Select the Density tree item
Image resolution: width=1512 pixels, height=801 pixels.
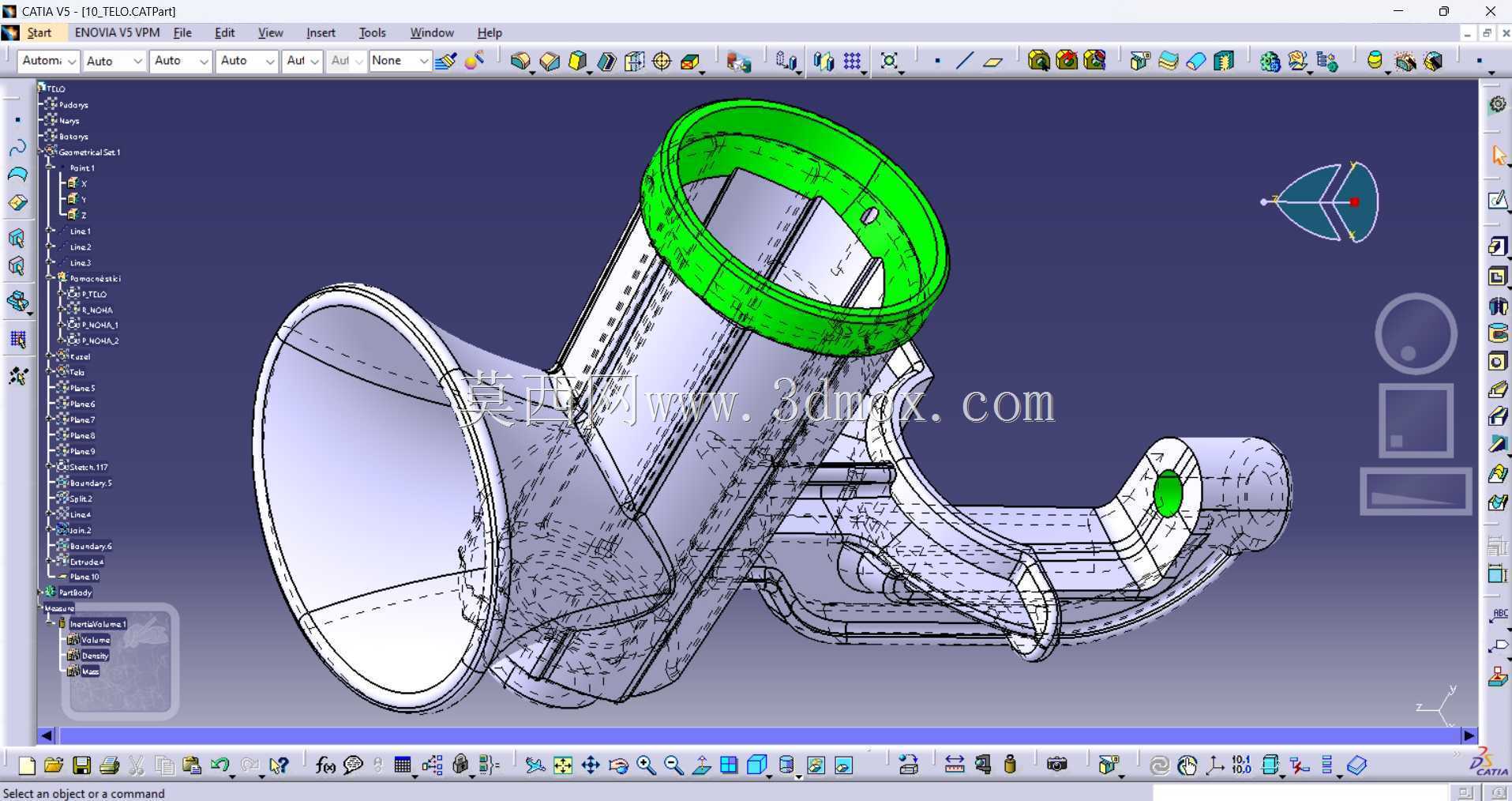pyautogui.click(x=95, y=656)
